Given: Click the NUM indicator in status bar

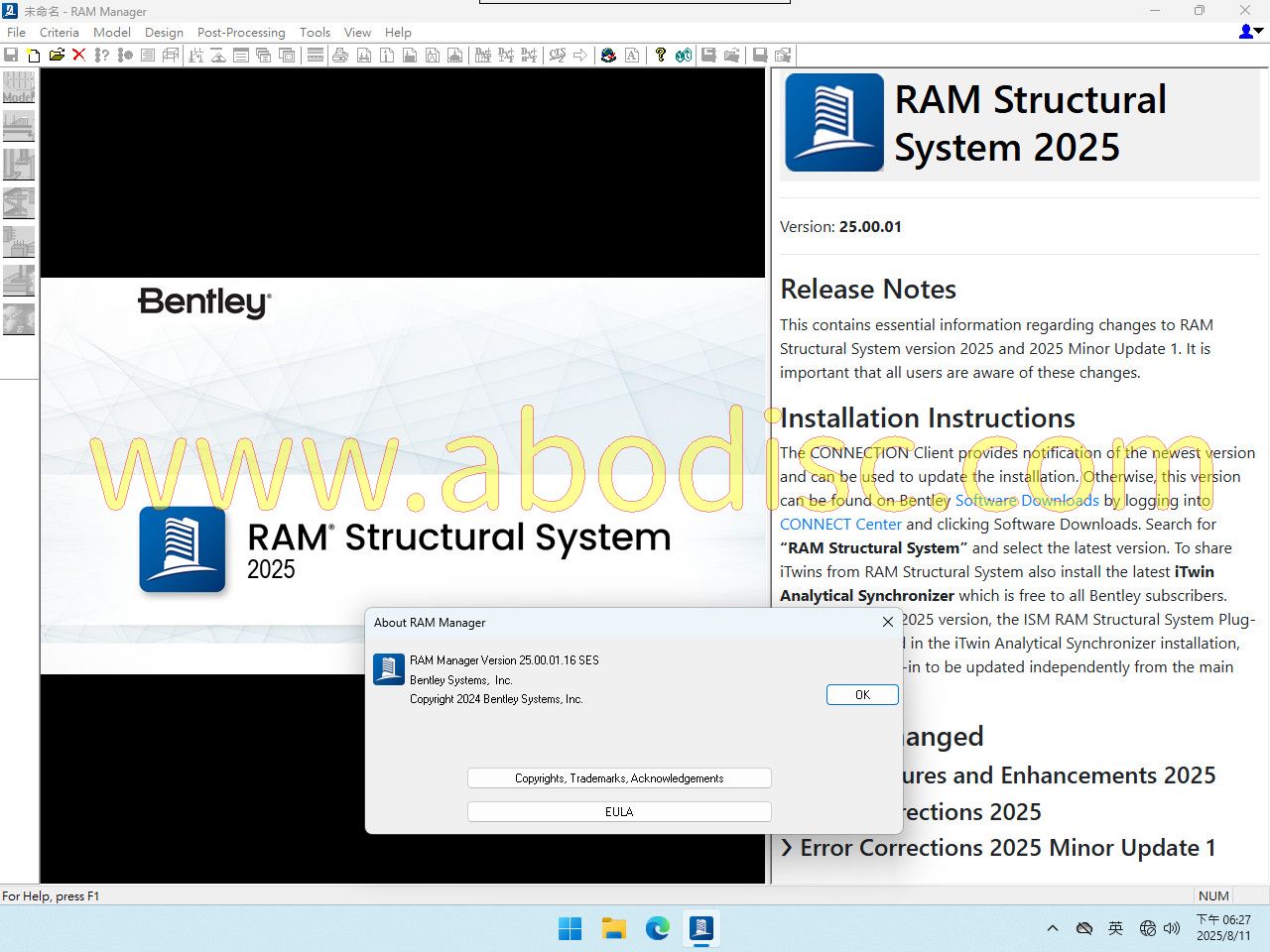Looking at the screenshot, I should pos(1213,895).
